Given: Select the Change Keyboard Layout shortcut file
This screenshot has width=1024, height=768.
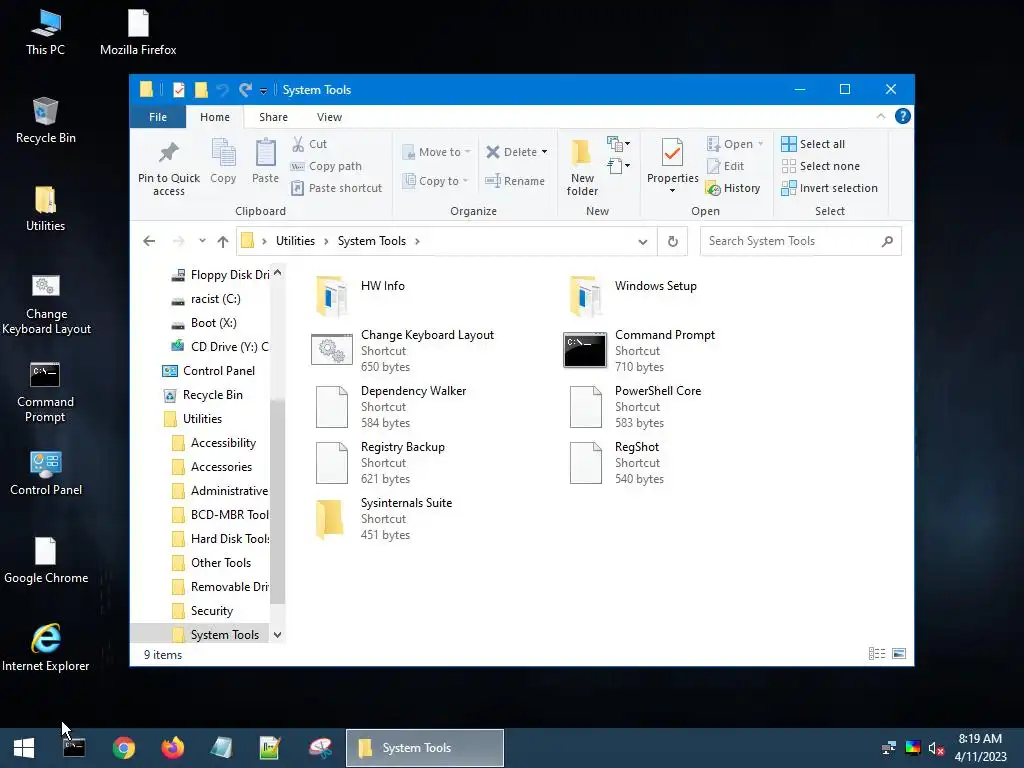Looking at the screenshot, I should point(403,351).
